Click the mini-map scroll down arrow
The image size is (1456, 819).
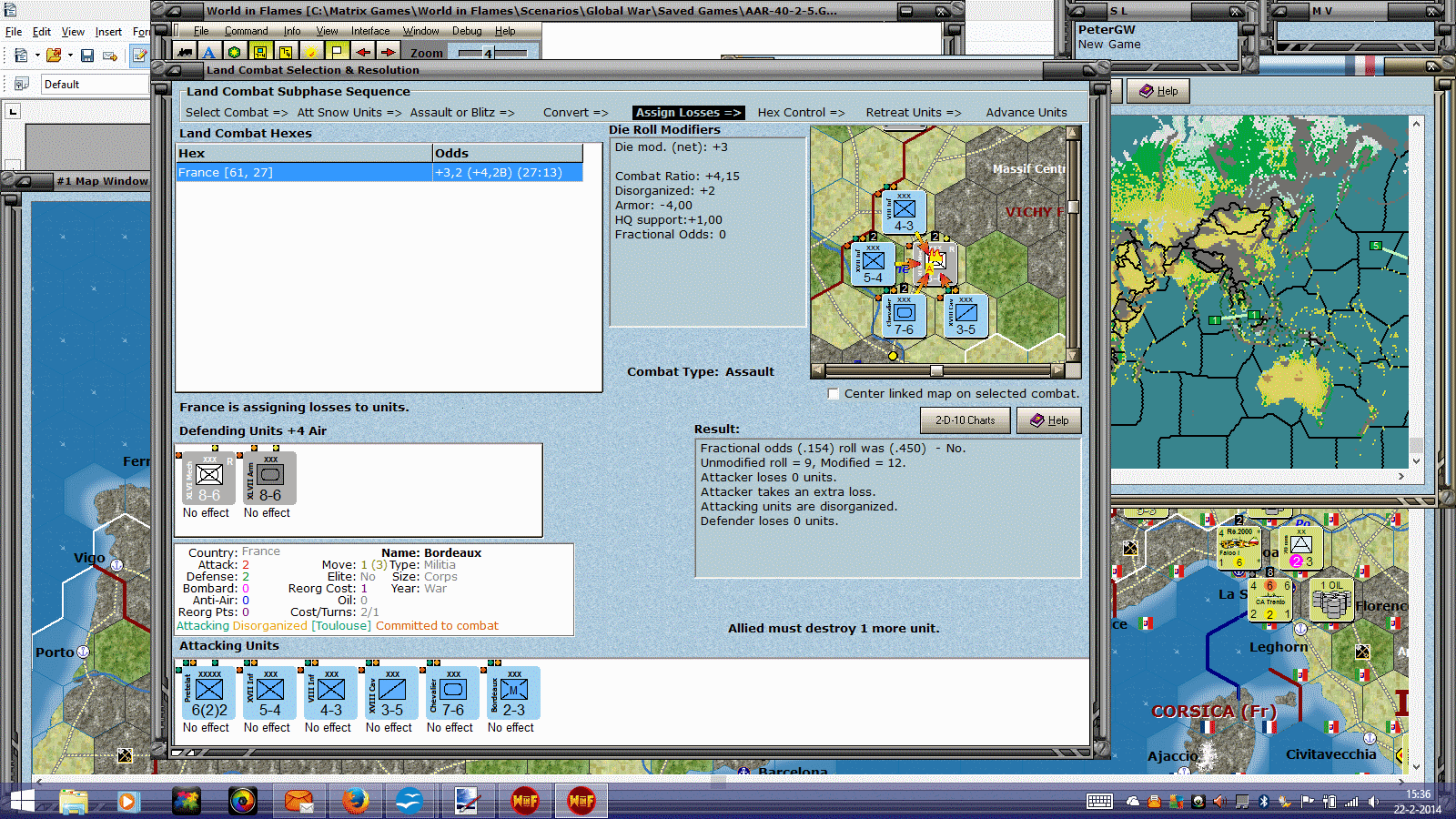(x=1073, y=356)
